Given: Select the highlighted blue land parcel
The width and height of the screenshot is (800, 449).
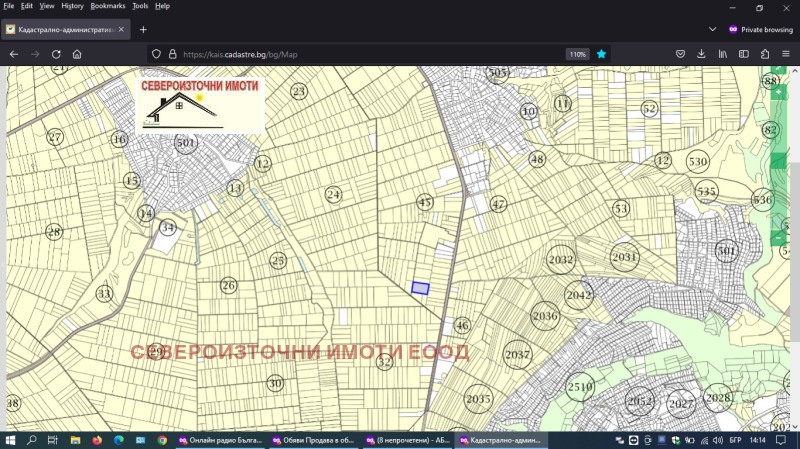Looking at the screenshot, I should [x=420, y=288].
